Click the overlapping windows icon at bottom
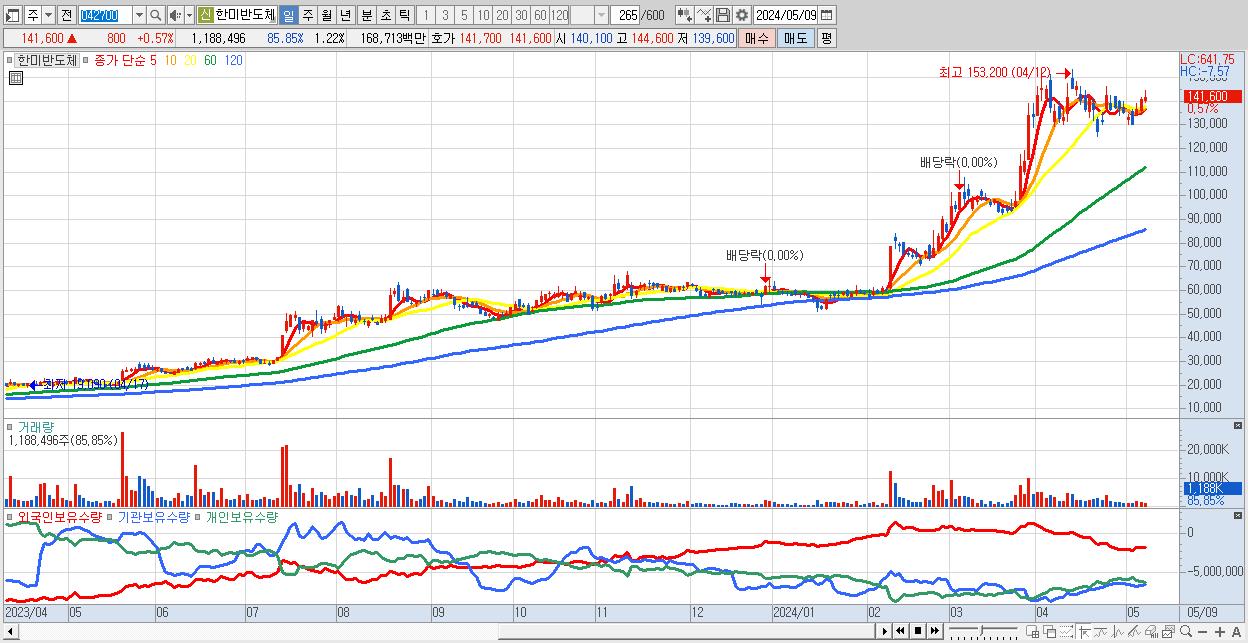 click(1049, 631)
